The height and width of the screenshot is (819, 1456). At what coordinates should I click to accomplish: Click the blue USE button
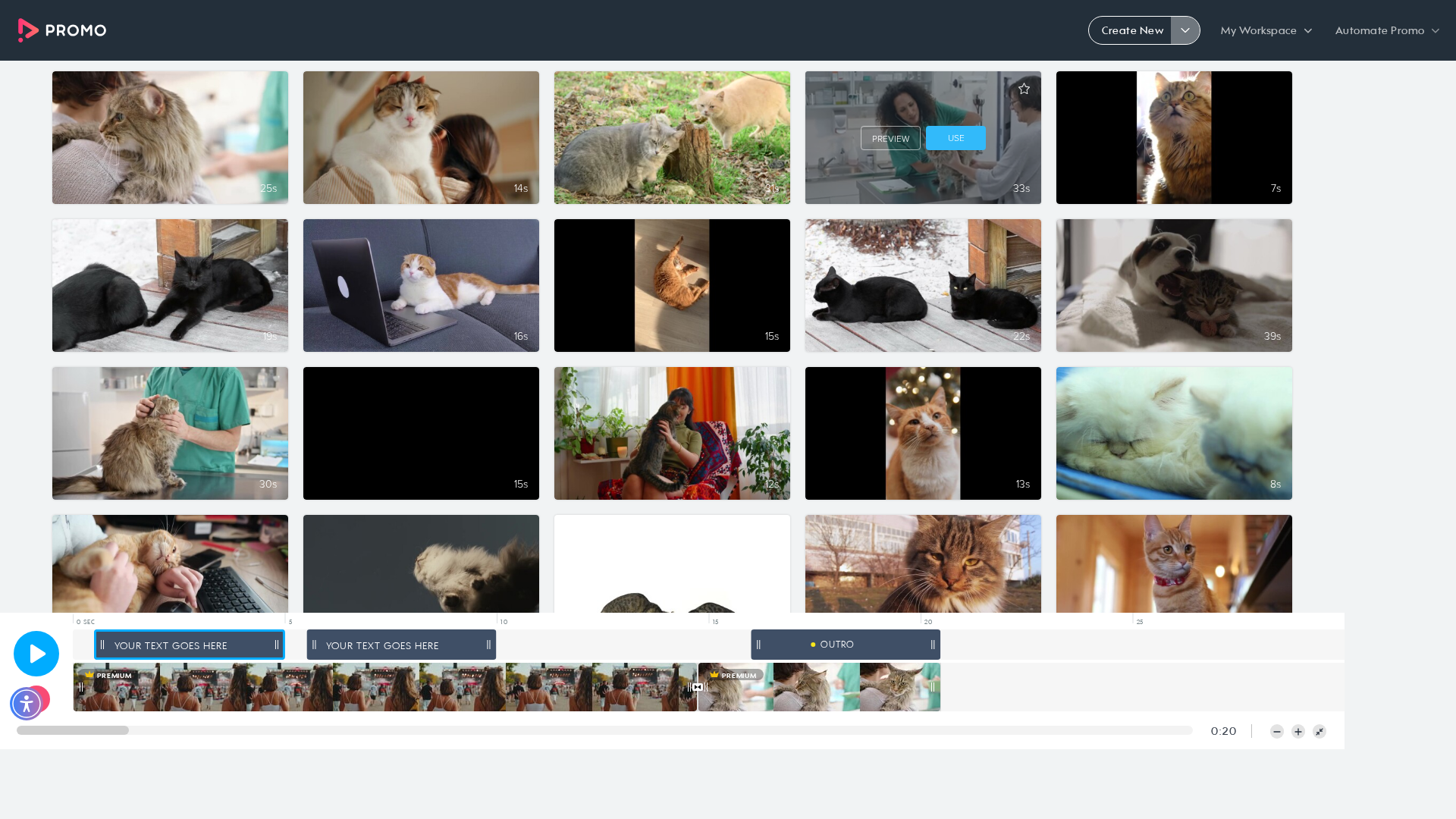click(955, 138)
